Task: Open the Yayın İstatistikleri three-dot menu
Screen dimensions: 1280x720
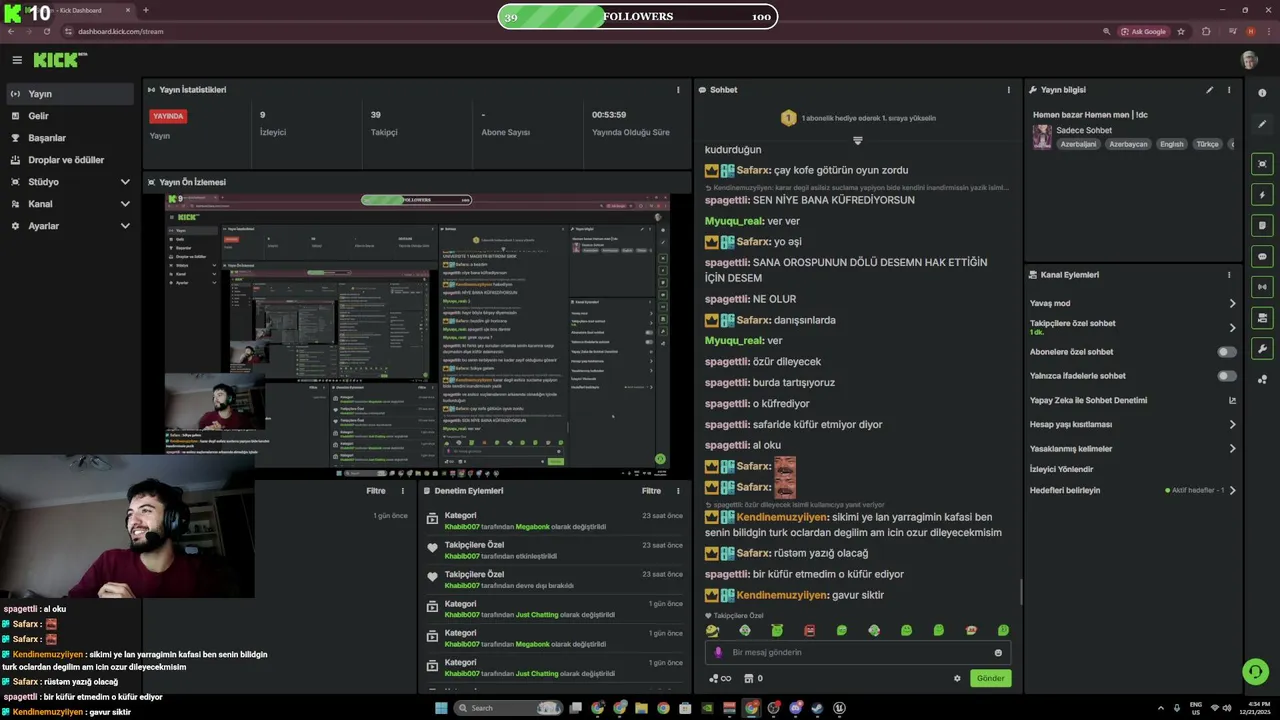Action: [678, 90]
